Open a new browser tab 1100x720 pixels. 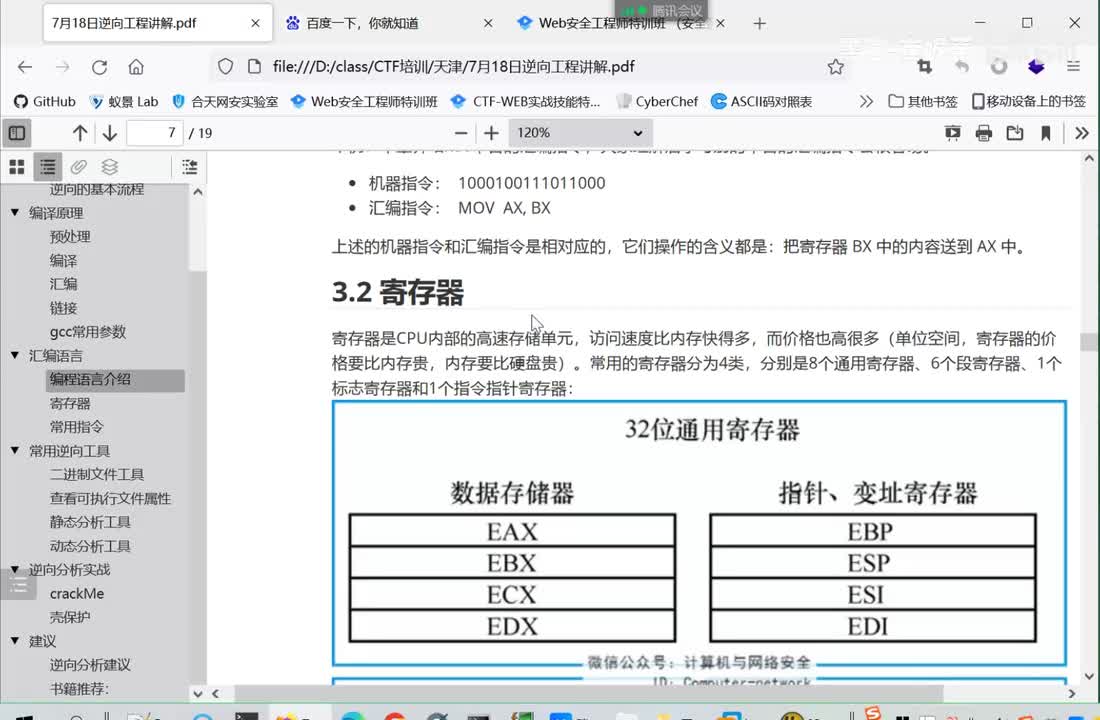760,23
